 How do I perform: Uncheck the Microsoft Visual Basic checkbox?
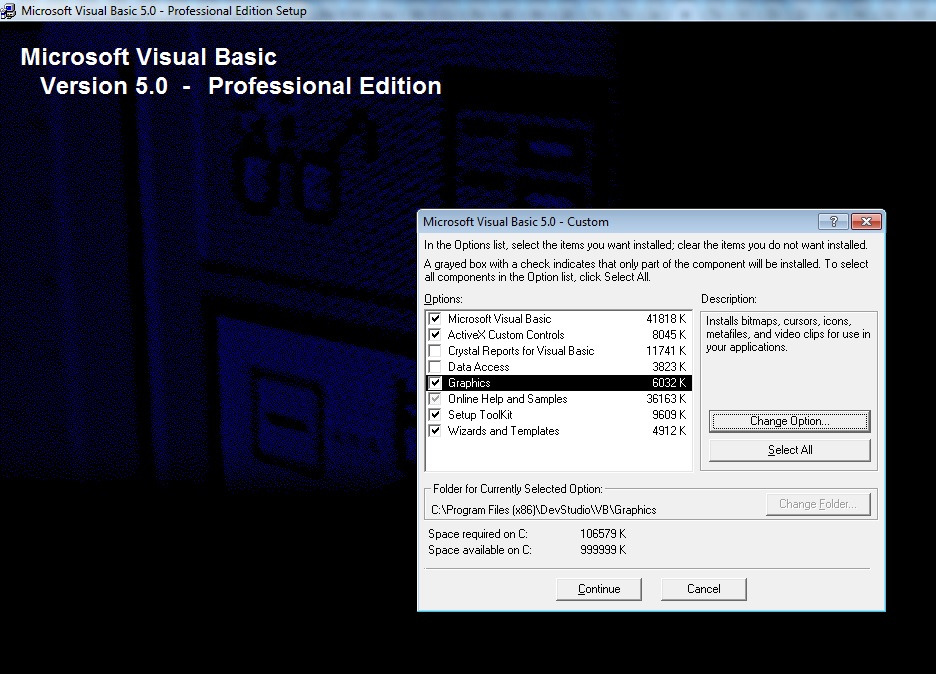(x=435, y=319)
